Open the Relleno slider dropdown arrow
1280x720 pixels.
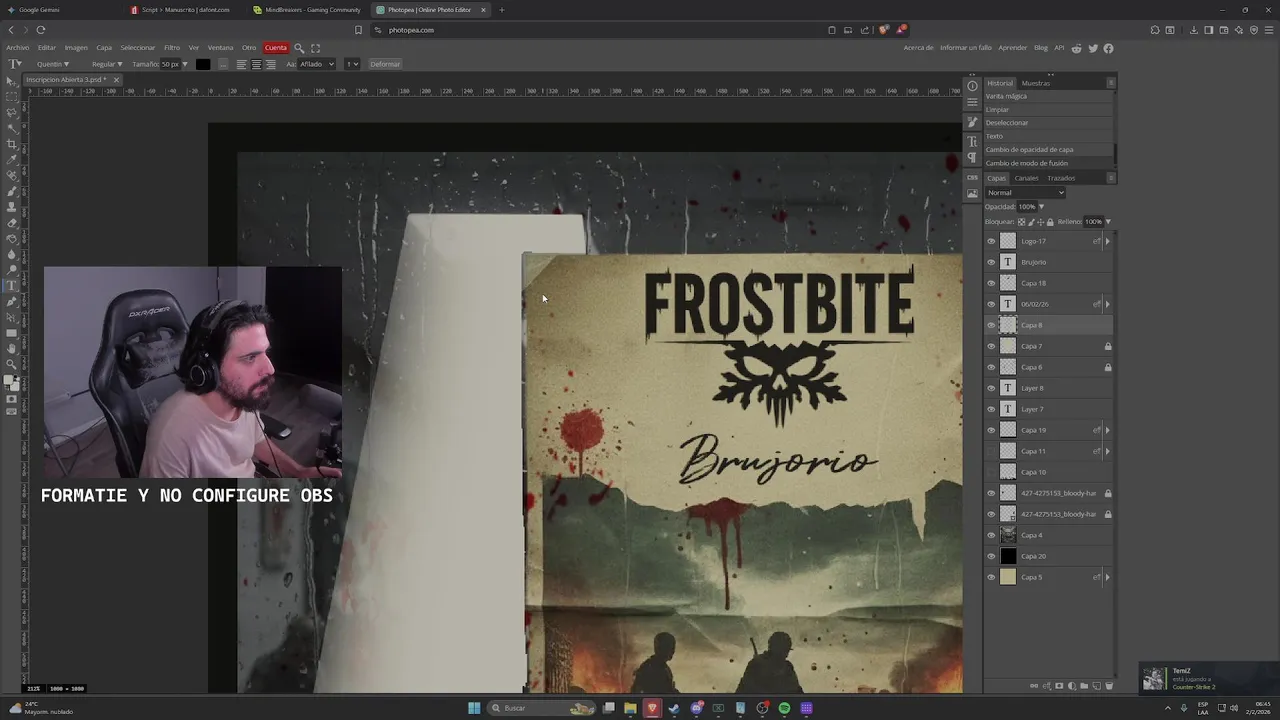click(1108, 222)
